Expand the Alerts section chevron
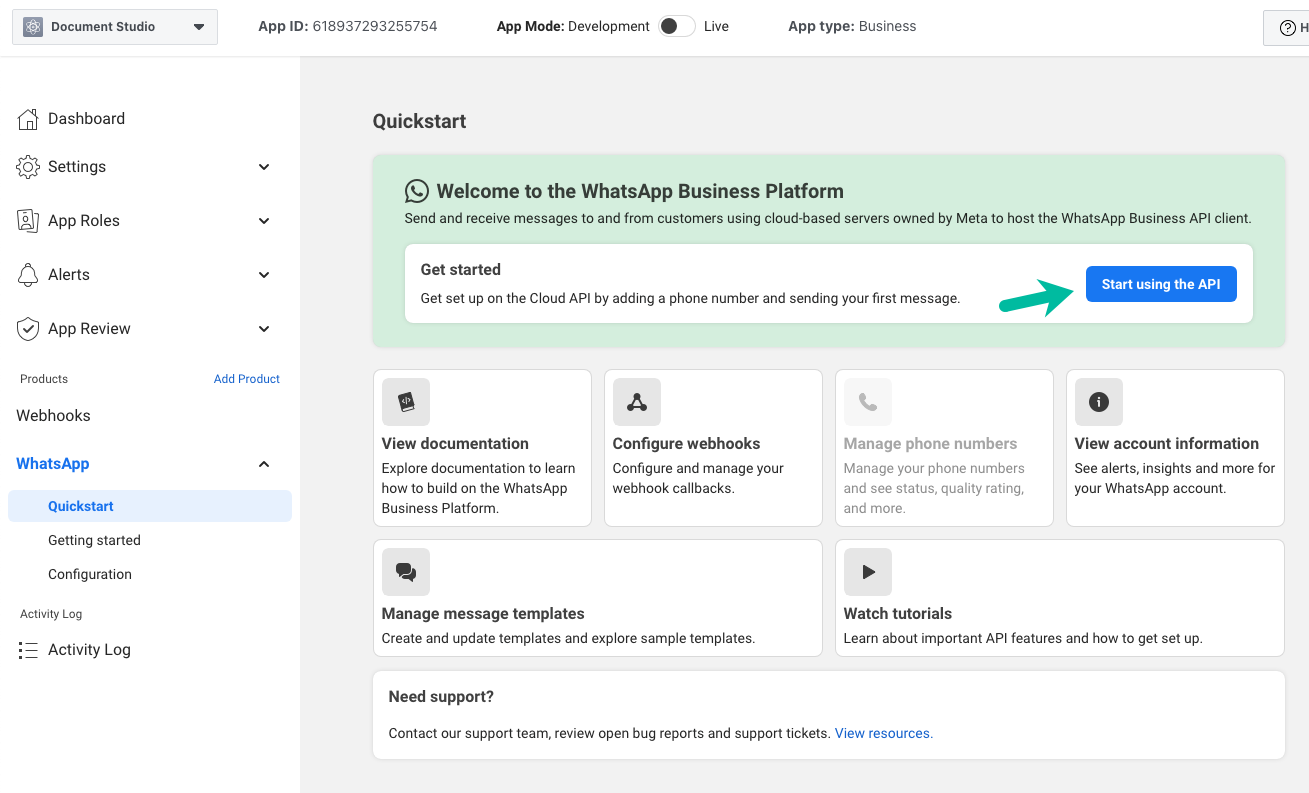Image resolution: width=1309 pixels, height=793 pixels. (264, 275)
